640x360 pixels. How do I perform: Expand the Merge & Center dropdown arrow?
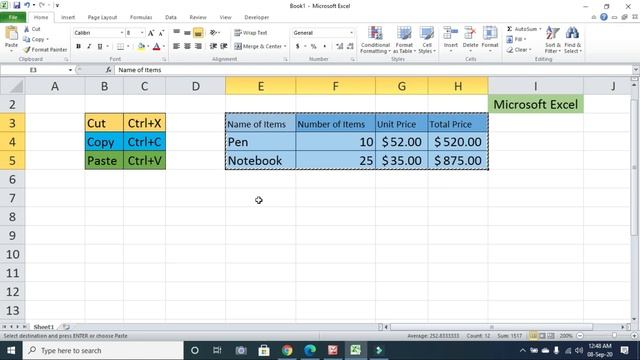(x=285, y=47)
